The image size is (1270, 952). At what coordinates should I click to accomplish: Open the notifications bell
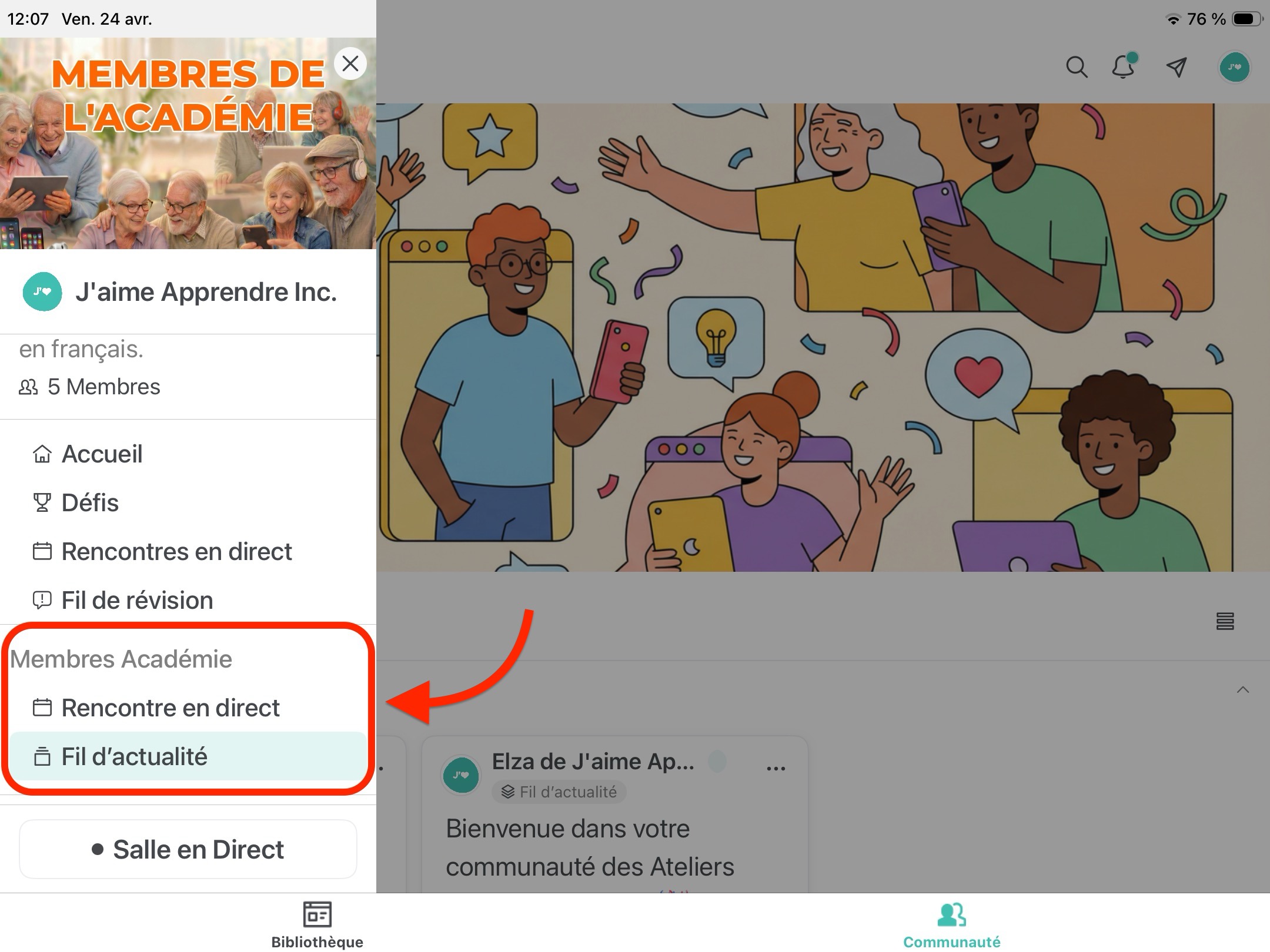[x=1124, y=66]
